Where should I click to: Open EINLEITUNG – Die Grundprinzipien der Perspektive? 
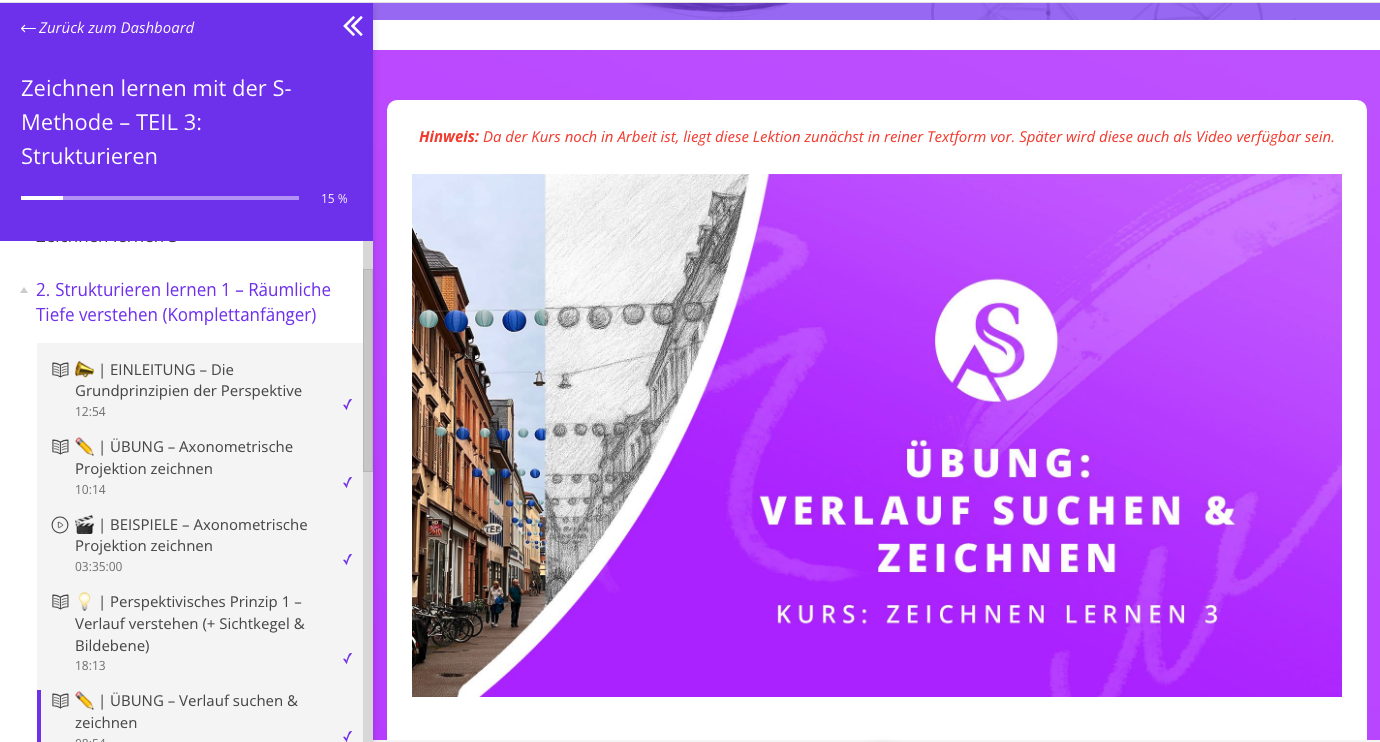(188, 380)
